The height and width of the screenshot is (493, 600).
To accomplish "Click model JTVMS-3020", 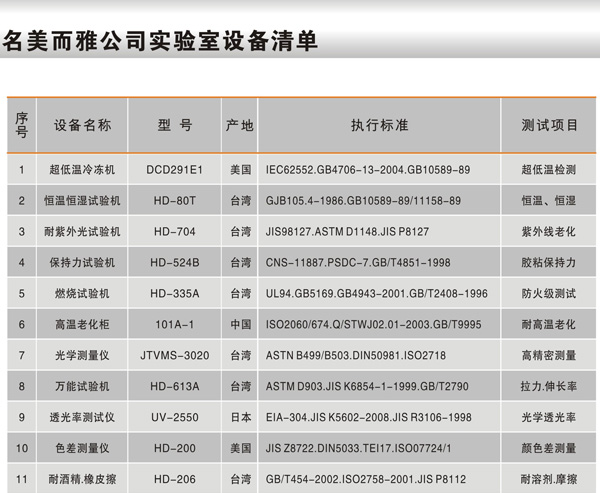I will pyautogui.click(x=174, y=356).
